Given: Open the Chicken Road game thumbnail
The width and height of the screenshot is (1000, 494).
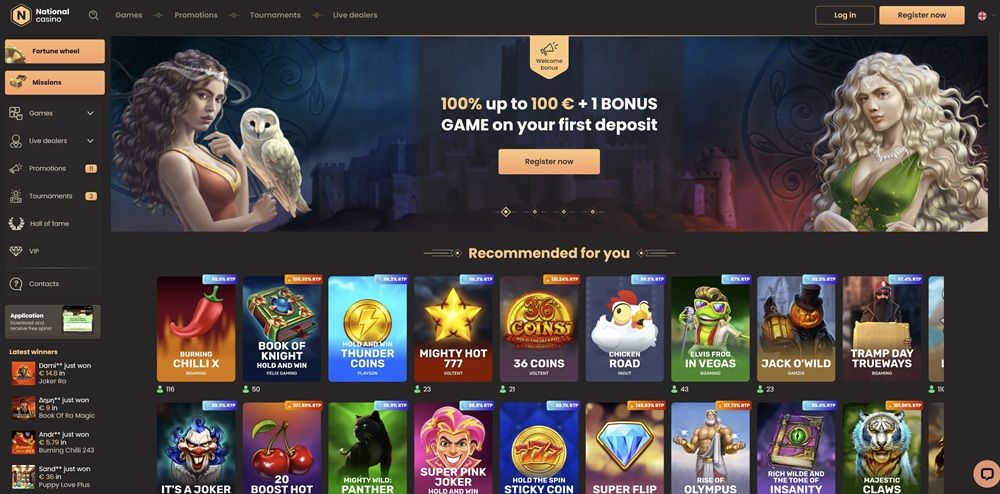Looking at the screenshot, I should (624, 328).
